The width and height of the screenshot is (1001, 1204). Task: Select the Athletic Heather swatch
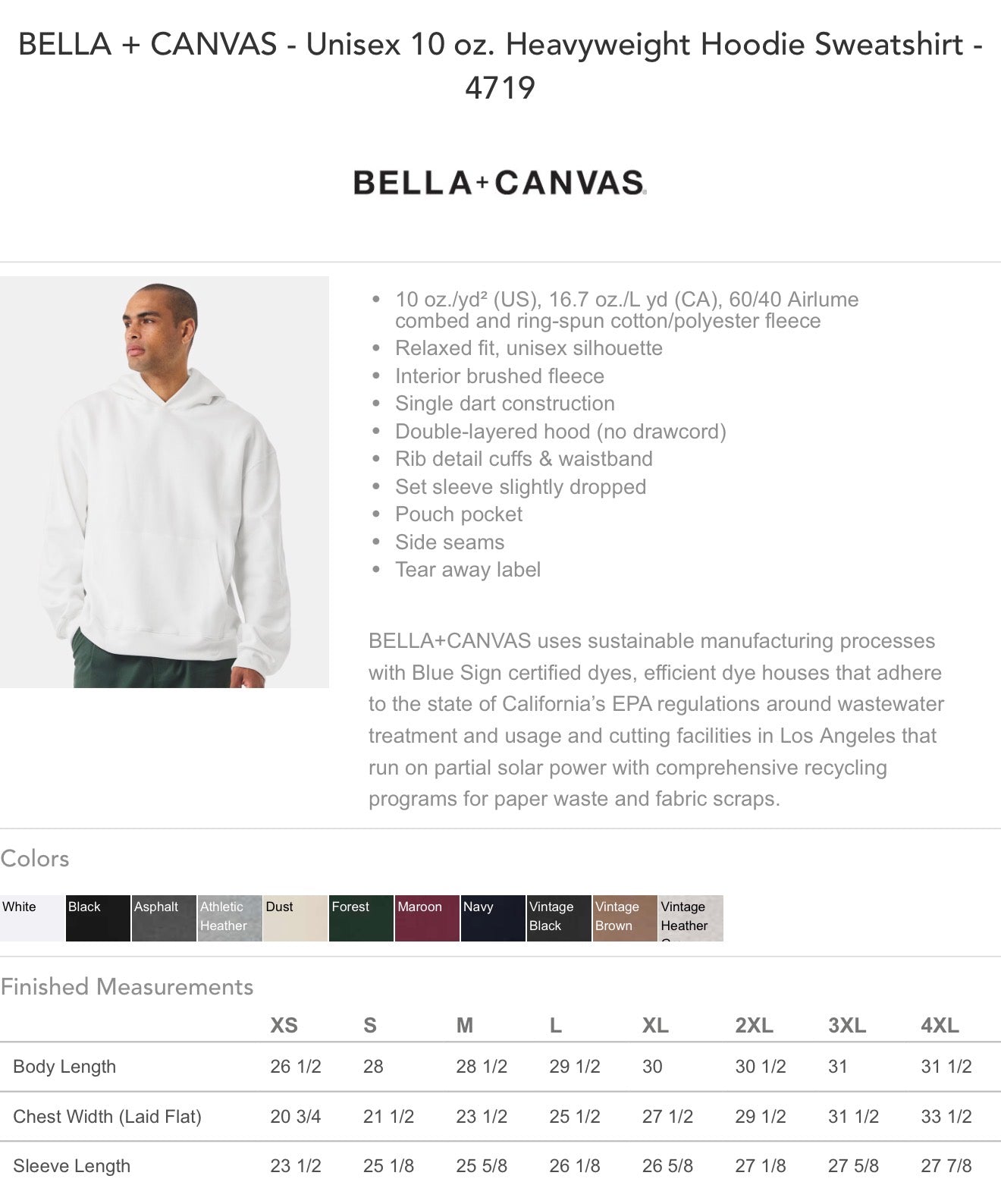pyautogui.click(x=230, y=918)
